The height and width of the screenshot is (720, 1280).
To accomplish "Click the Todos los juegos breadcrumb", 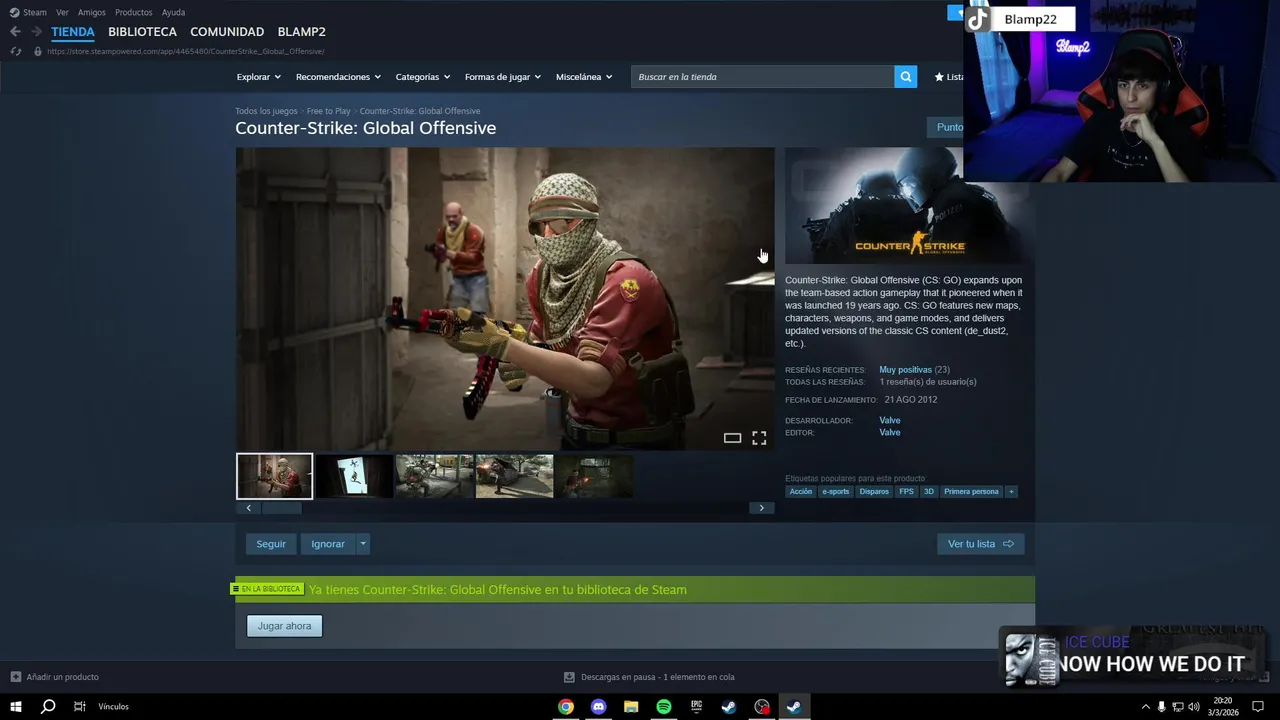I will click(x=266, y=111).
